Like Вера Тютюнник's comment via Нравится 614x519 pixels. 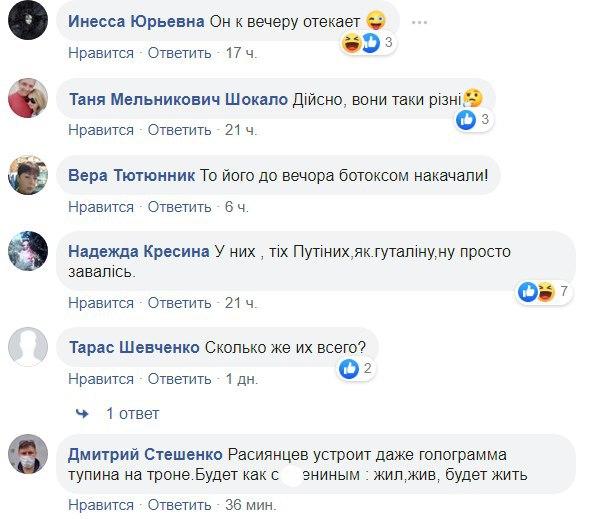coord(101,206)
